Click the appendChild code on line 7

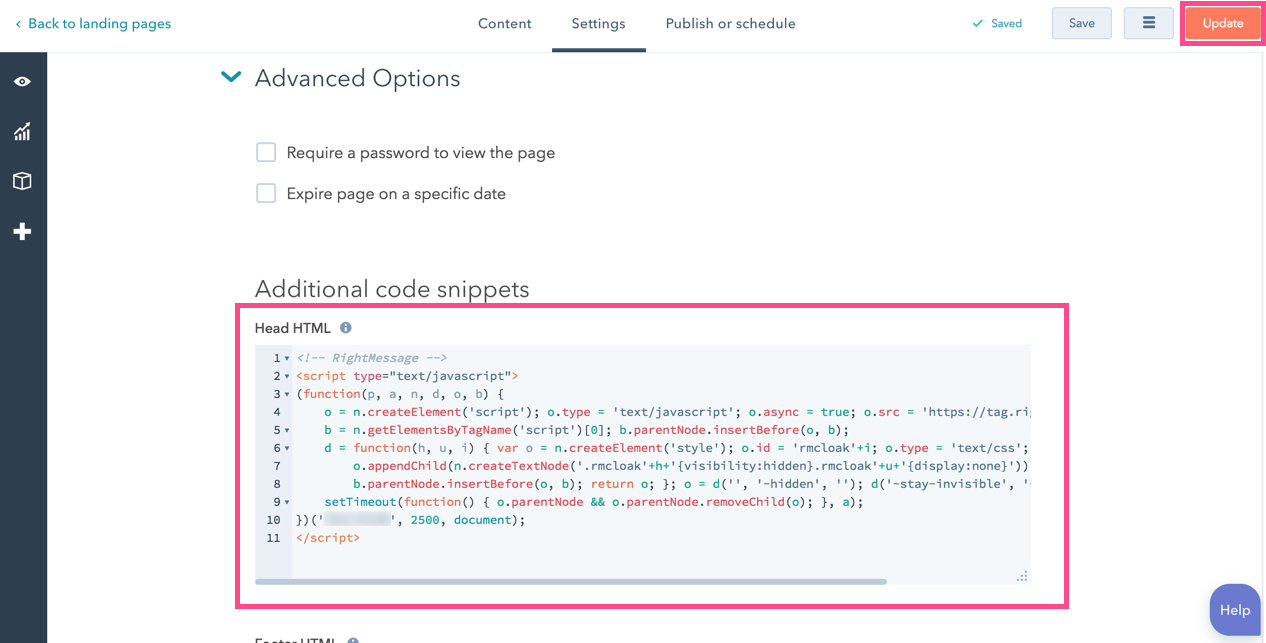(x=690, y=466)
